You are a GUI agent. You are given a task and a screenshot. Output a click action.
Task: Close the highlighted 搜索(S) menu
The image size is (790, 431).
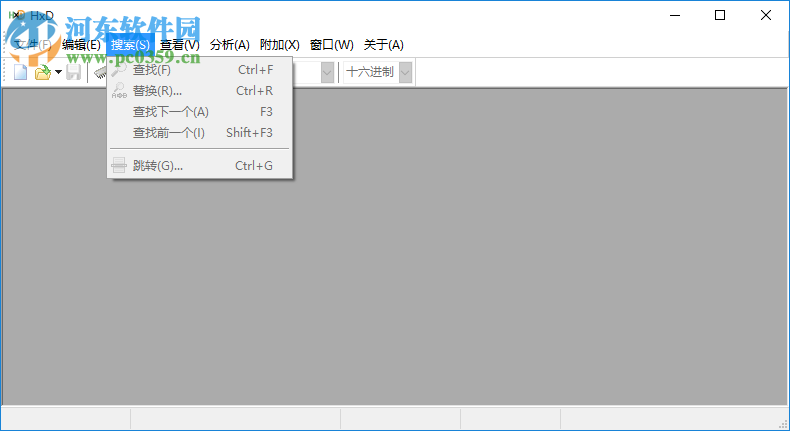tap(130, 45)
